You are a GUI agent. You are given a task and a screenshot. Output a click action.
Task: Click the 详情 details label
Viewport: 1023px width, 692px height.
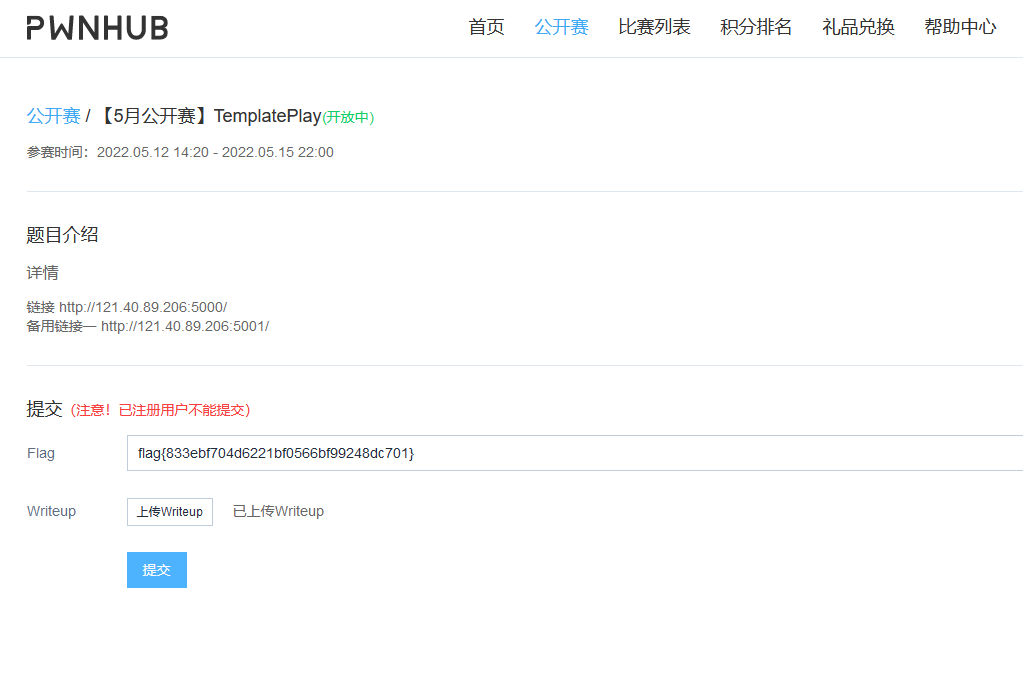pos(40,272)
